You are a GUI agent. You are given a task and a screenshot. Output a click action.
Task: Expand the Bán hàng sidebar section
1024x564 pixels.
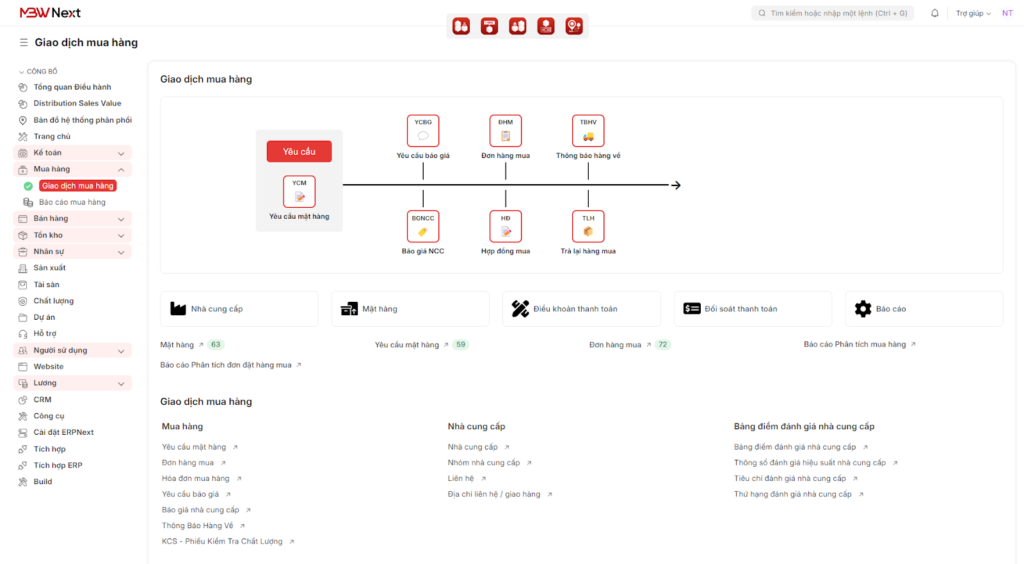[x=121, y=219]
